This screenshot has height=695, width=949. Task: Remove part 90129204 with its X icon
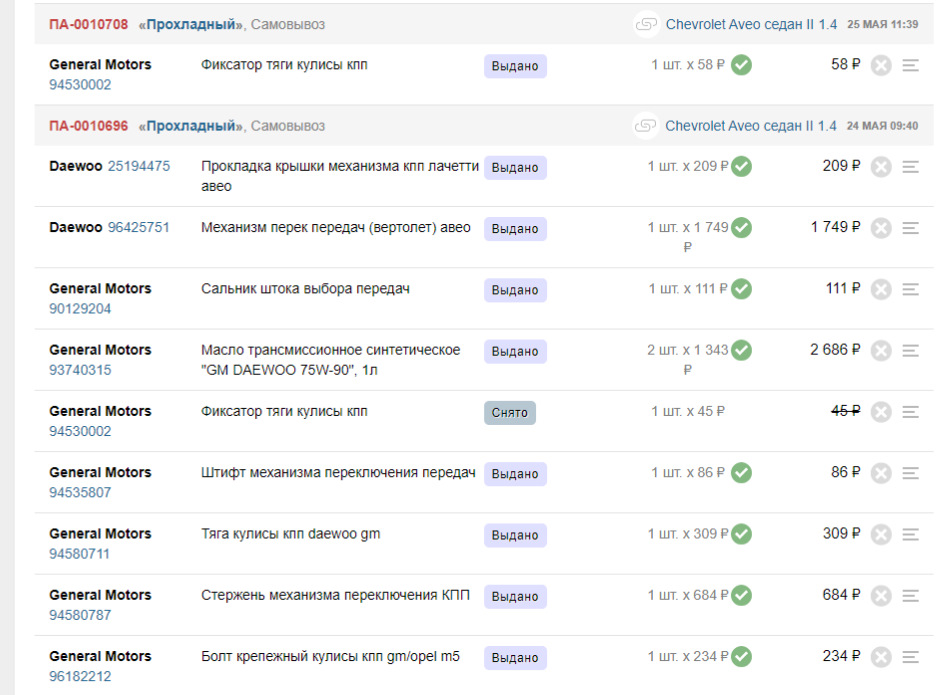pos(881,289)
